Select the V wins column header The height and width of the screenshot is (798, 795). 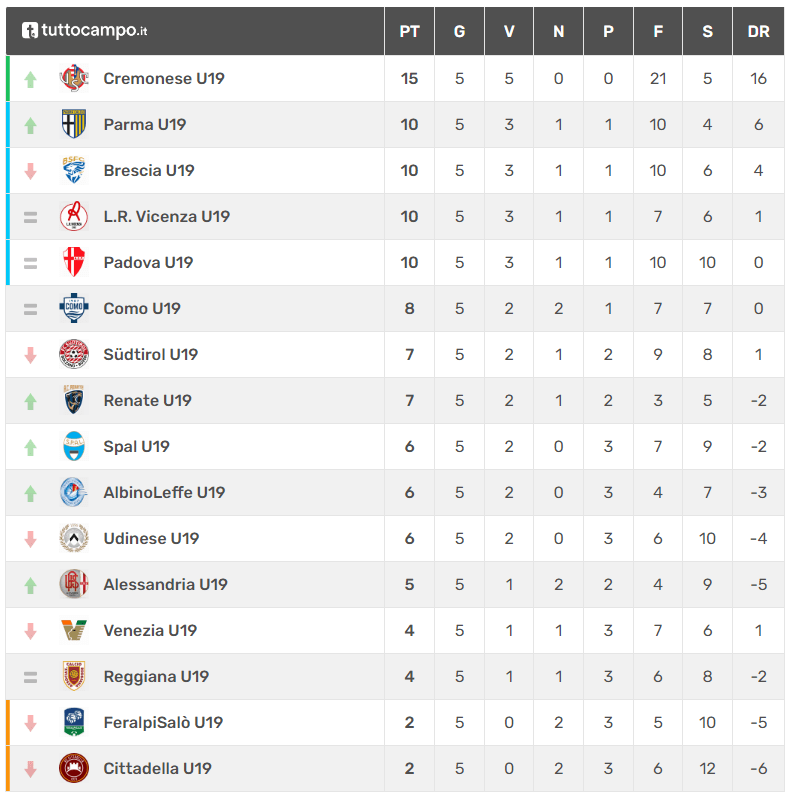509,32
